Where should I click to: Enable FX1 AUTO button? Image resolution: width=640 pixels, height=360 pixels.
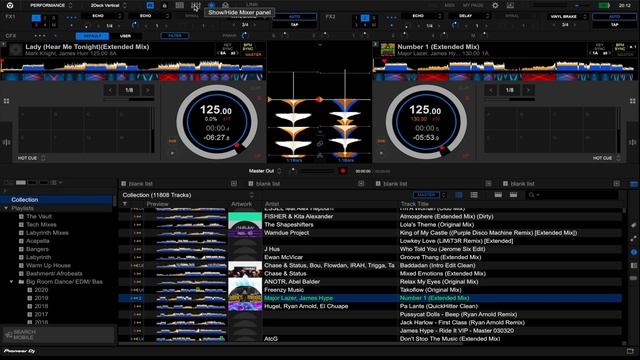[294, 17]
